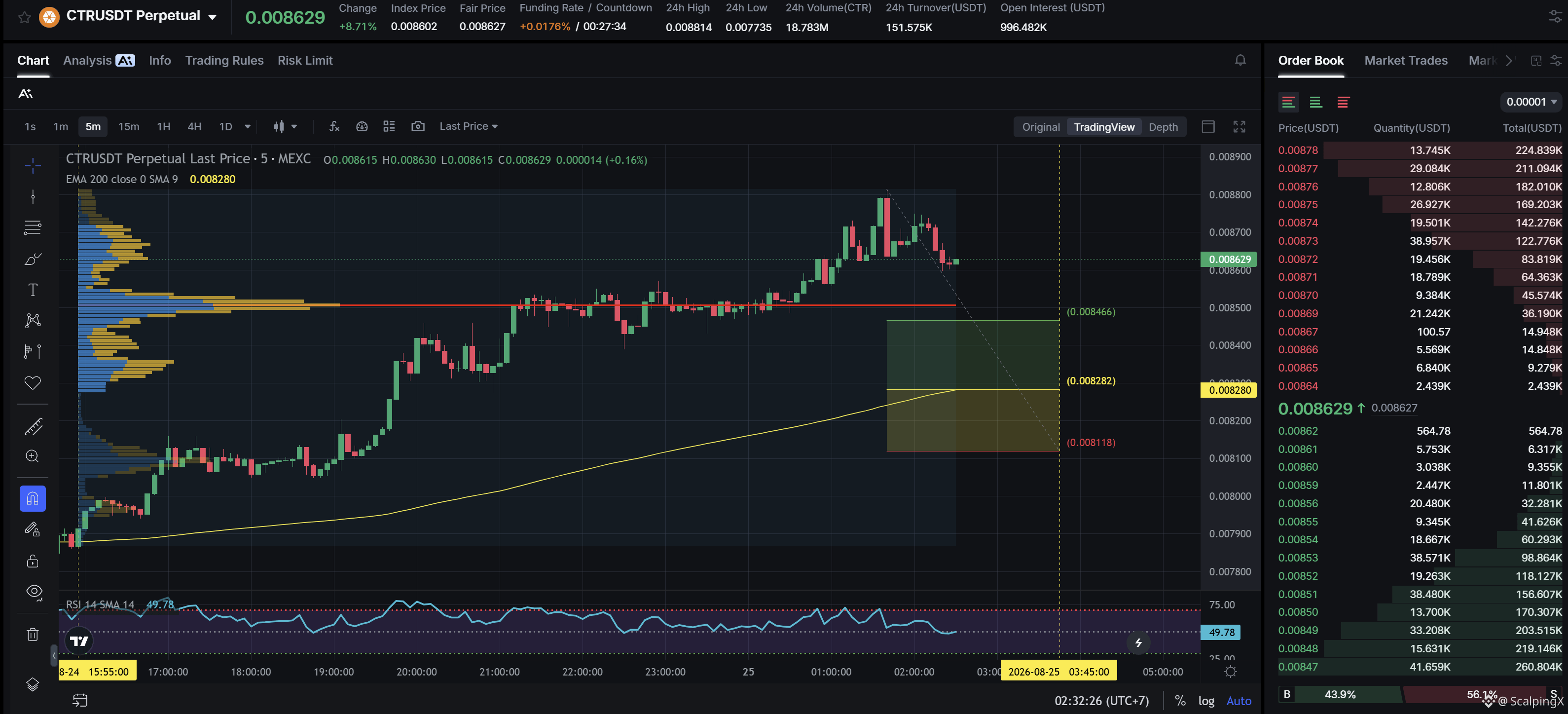Change order book precision 0.00001 dropdown

(1531, 102)
